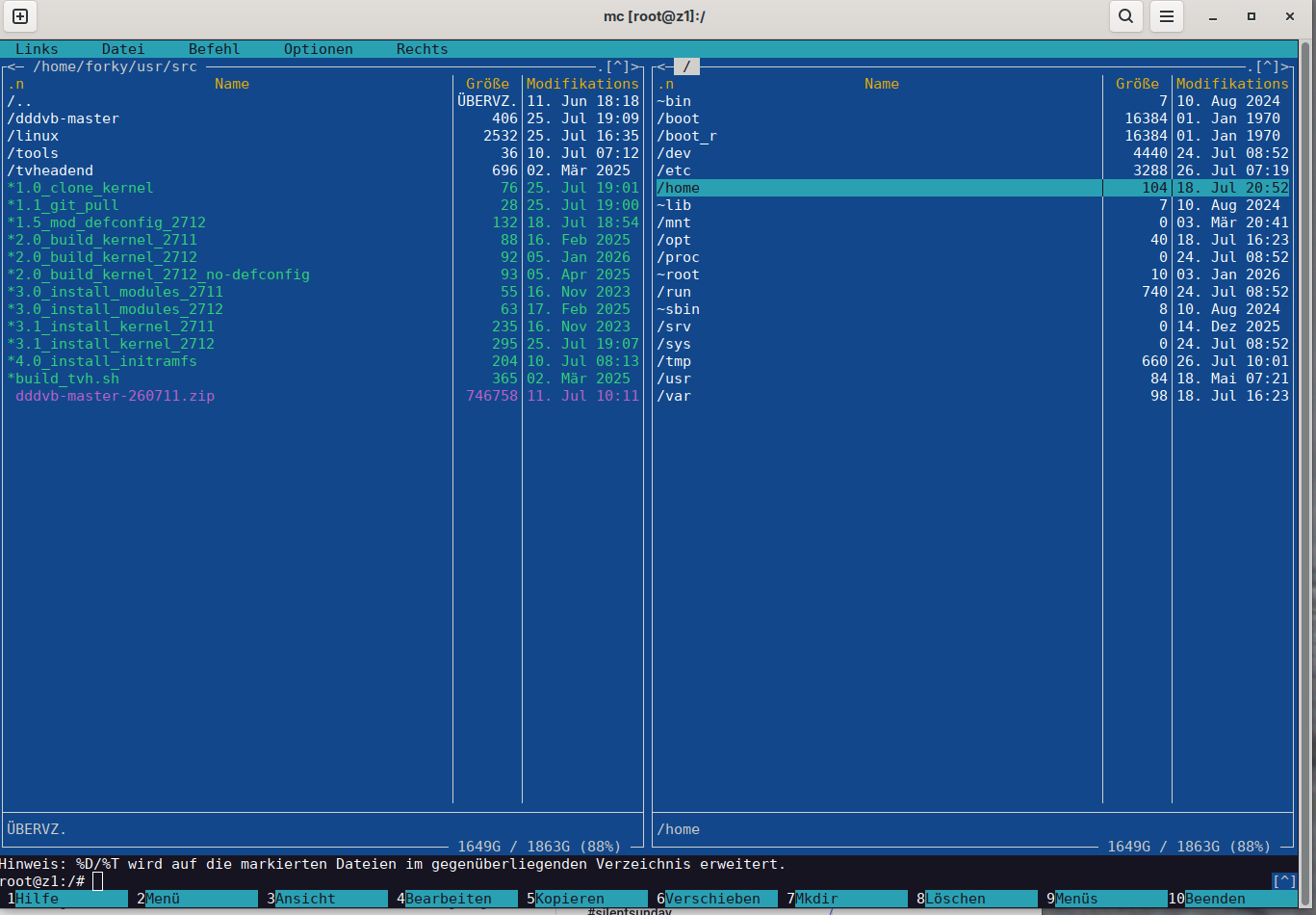This screenshot has height=915, width=1316.
Task: Open the Datei menu
Action: (123, 49)
